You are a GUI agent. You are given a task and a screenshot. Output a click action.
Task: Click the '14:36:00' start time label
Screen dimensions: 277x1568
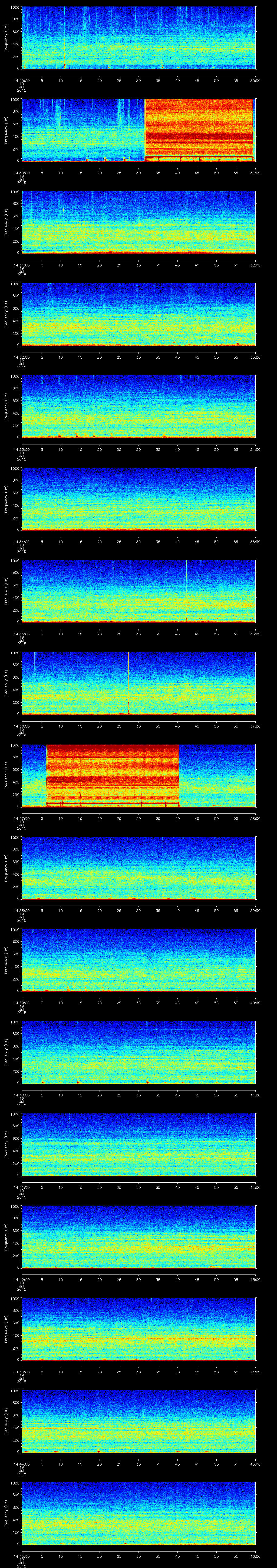click(21, 726)
